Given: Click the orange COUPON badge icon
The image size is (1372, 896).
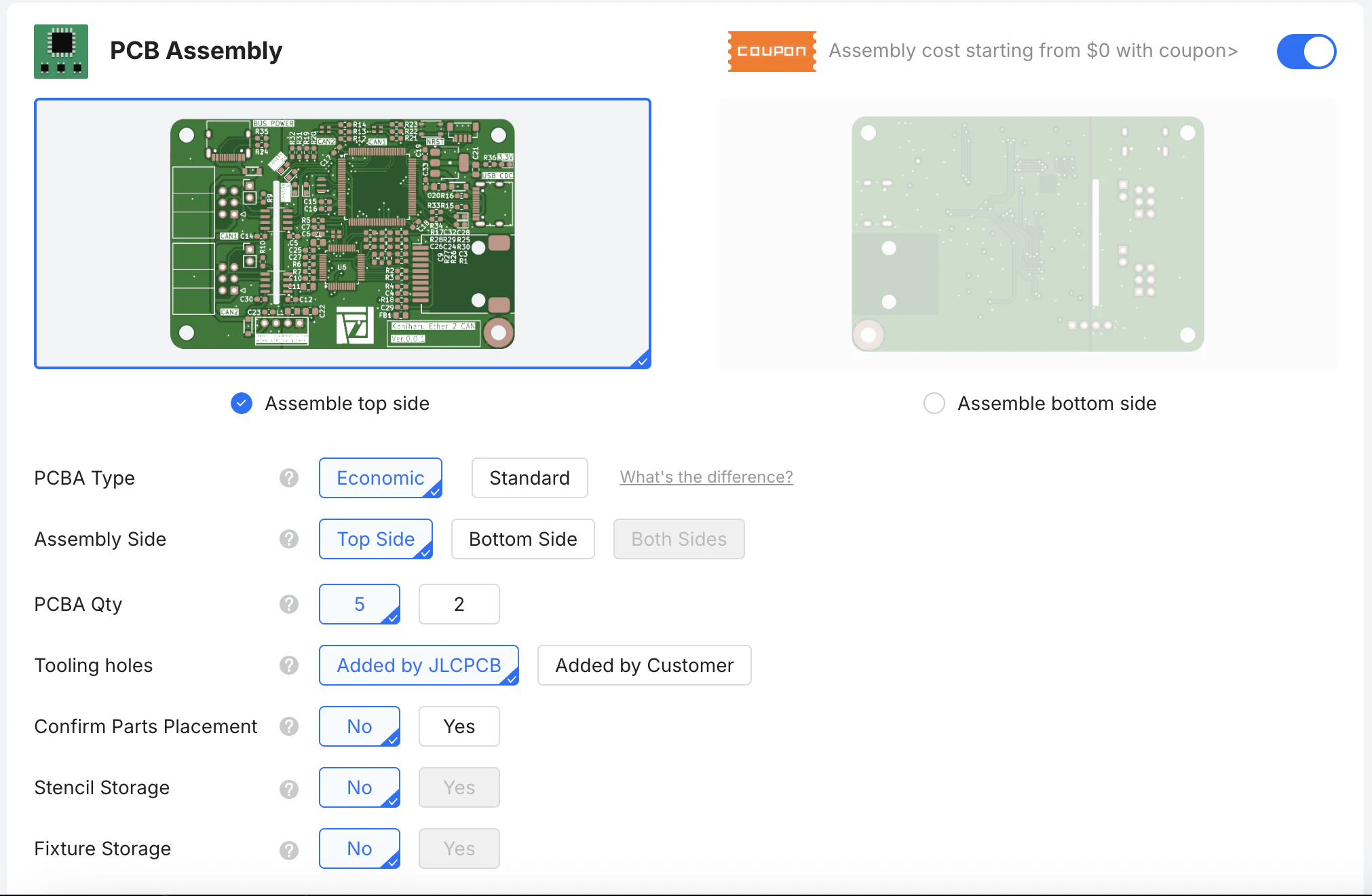Looking at the screenshot, I should pos(771,52).
